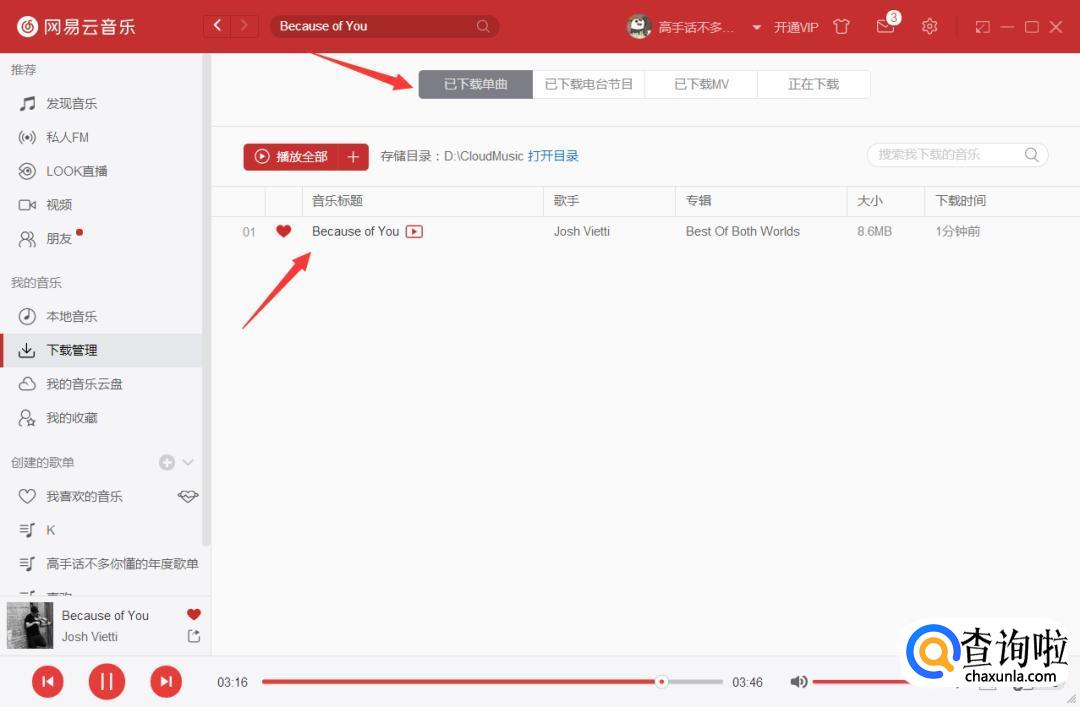Open the skin theme shirt icon
This screenshot has width=1080, height=707.
point(841,27)
